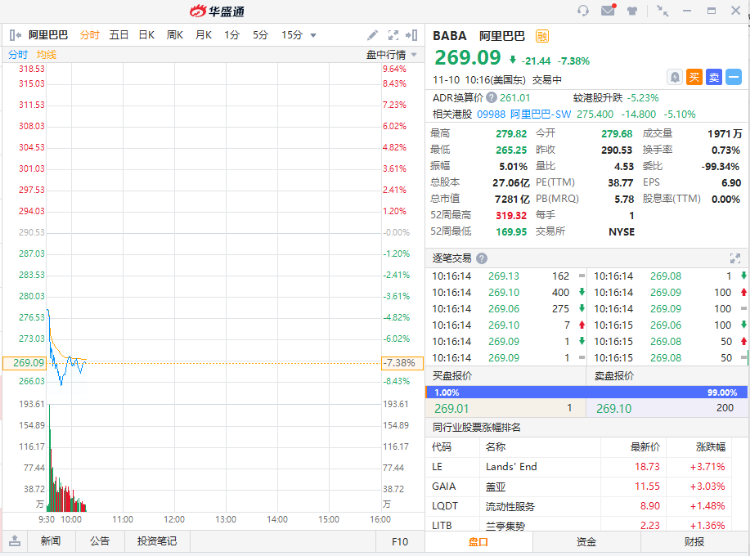Toggle the 均线 moving average line

47,54
